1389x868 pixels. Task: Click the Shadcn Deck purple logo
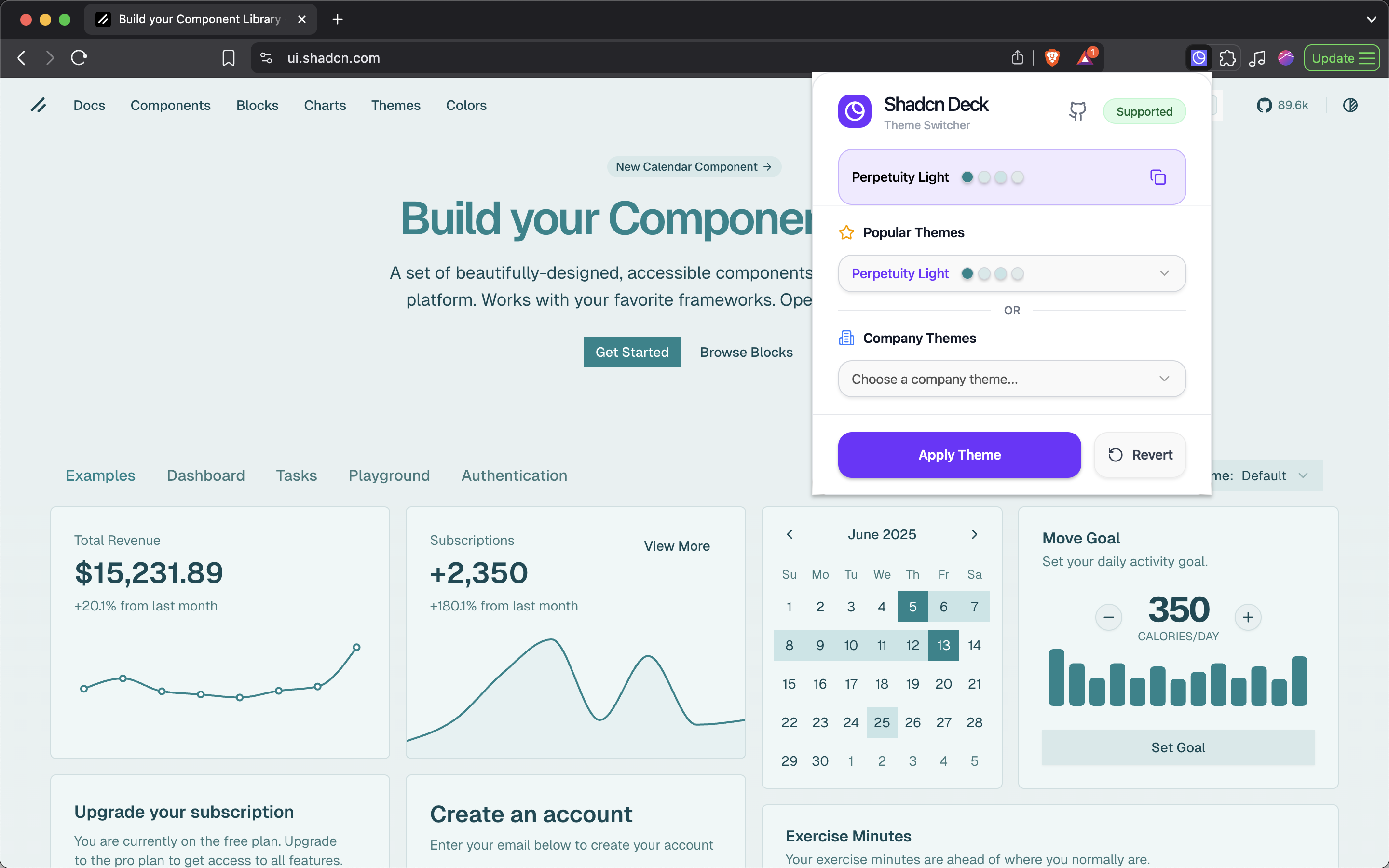click(855, 111)
